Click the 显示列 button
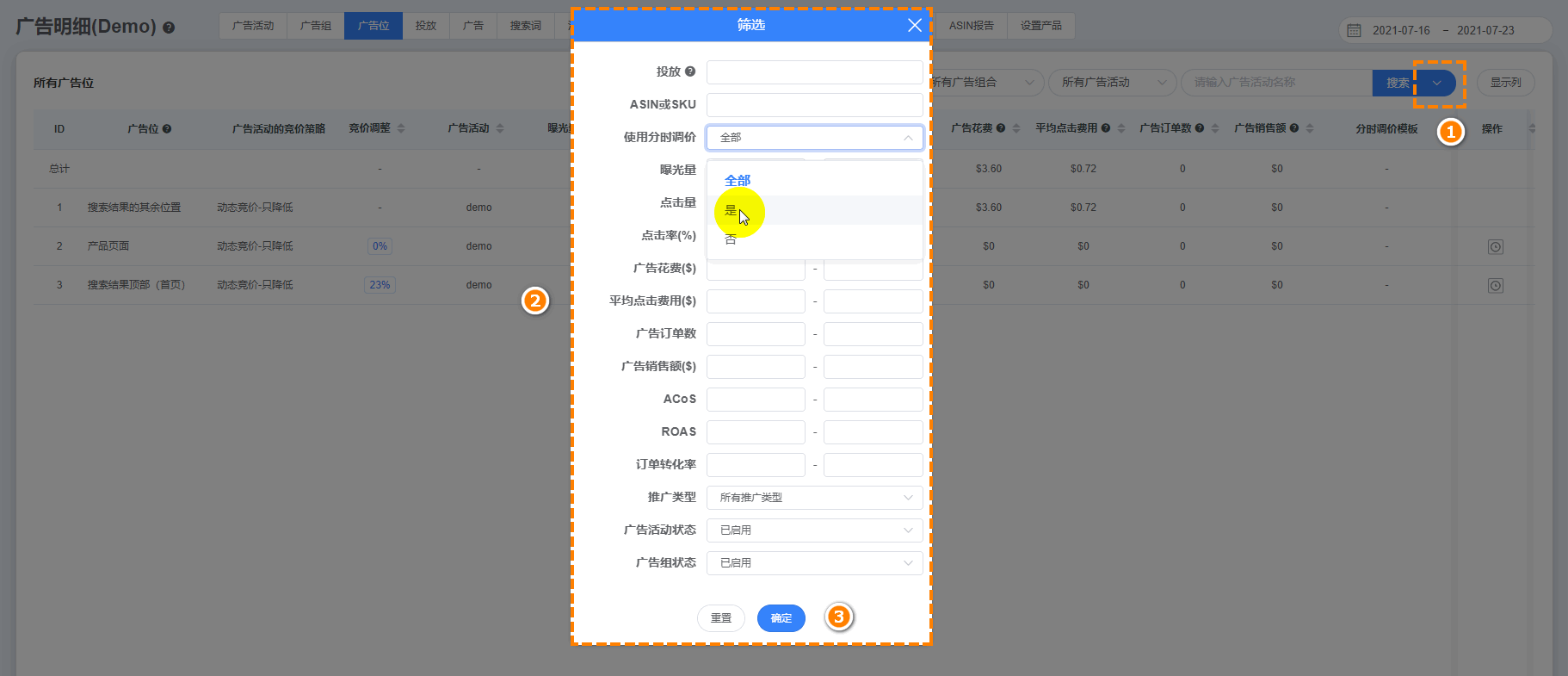The height and width of the screenshot is (676, 1568). [x=1505, y=83]
